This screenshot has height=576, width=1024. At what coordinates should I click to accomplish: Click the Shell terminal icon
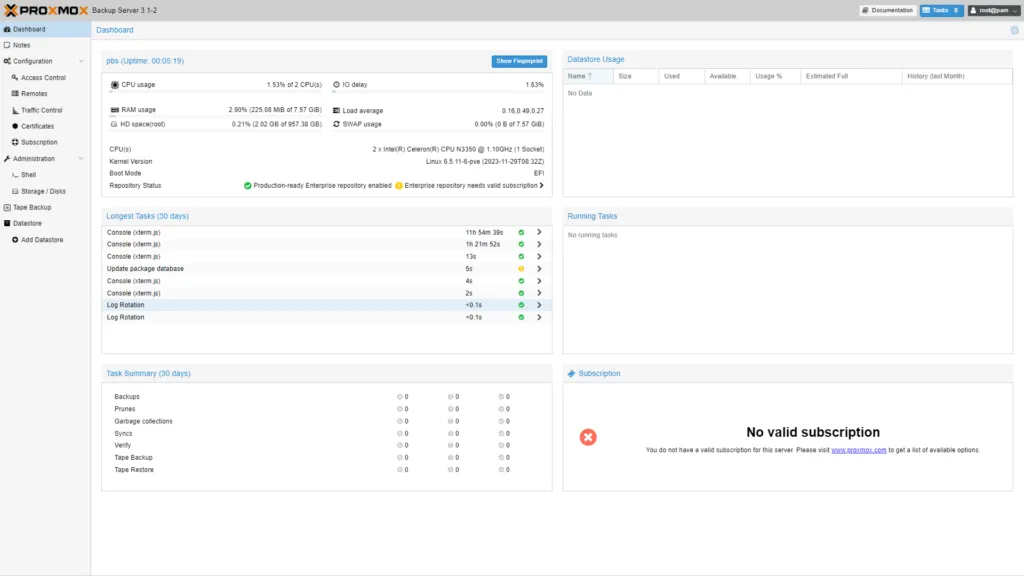14,175
